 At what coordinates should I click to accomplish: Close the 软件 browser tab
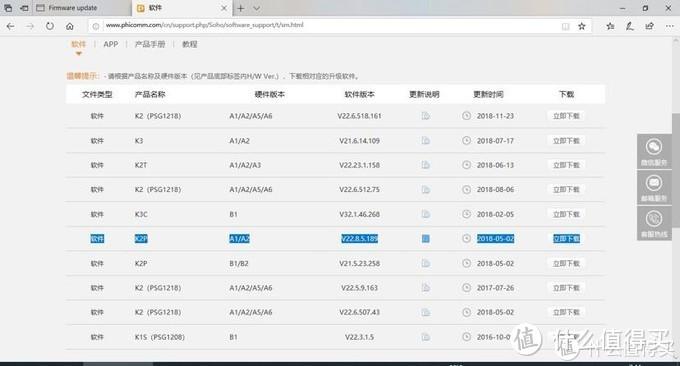[224, 8]
